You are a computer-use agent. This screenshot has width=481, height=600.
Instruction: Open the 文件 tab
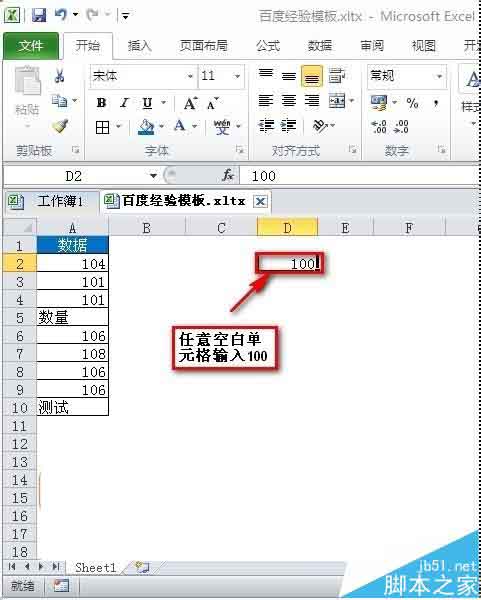(x=31, y=46)
